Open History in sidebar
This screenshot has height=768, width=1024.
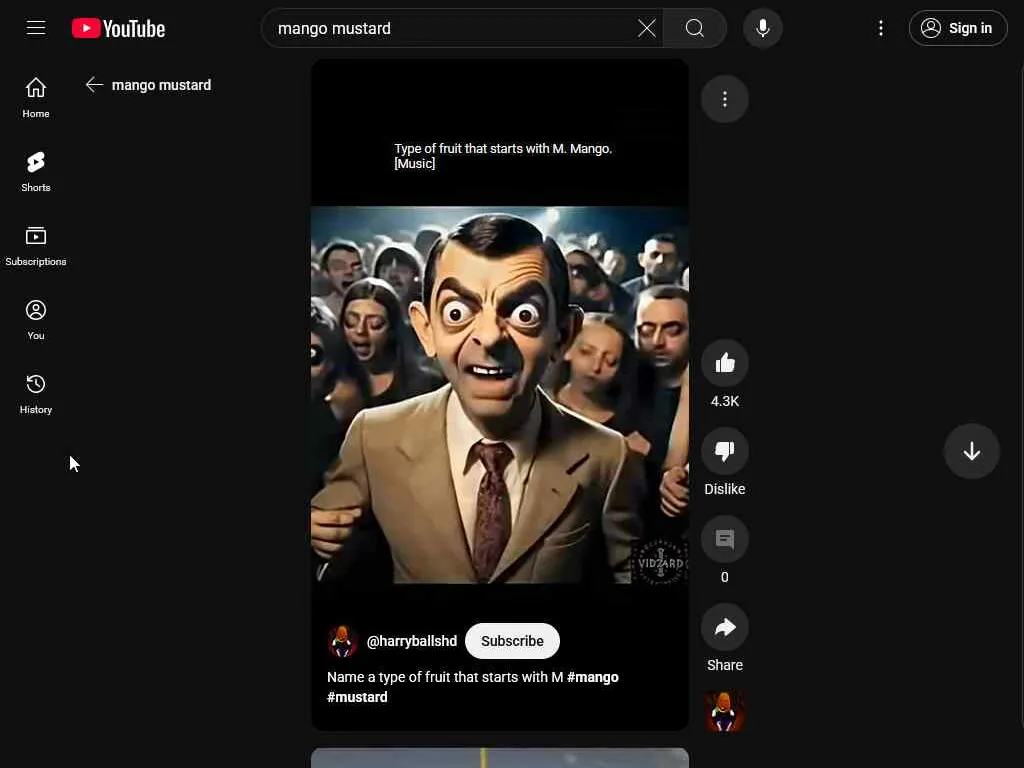point(36,394)
